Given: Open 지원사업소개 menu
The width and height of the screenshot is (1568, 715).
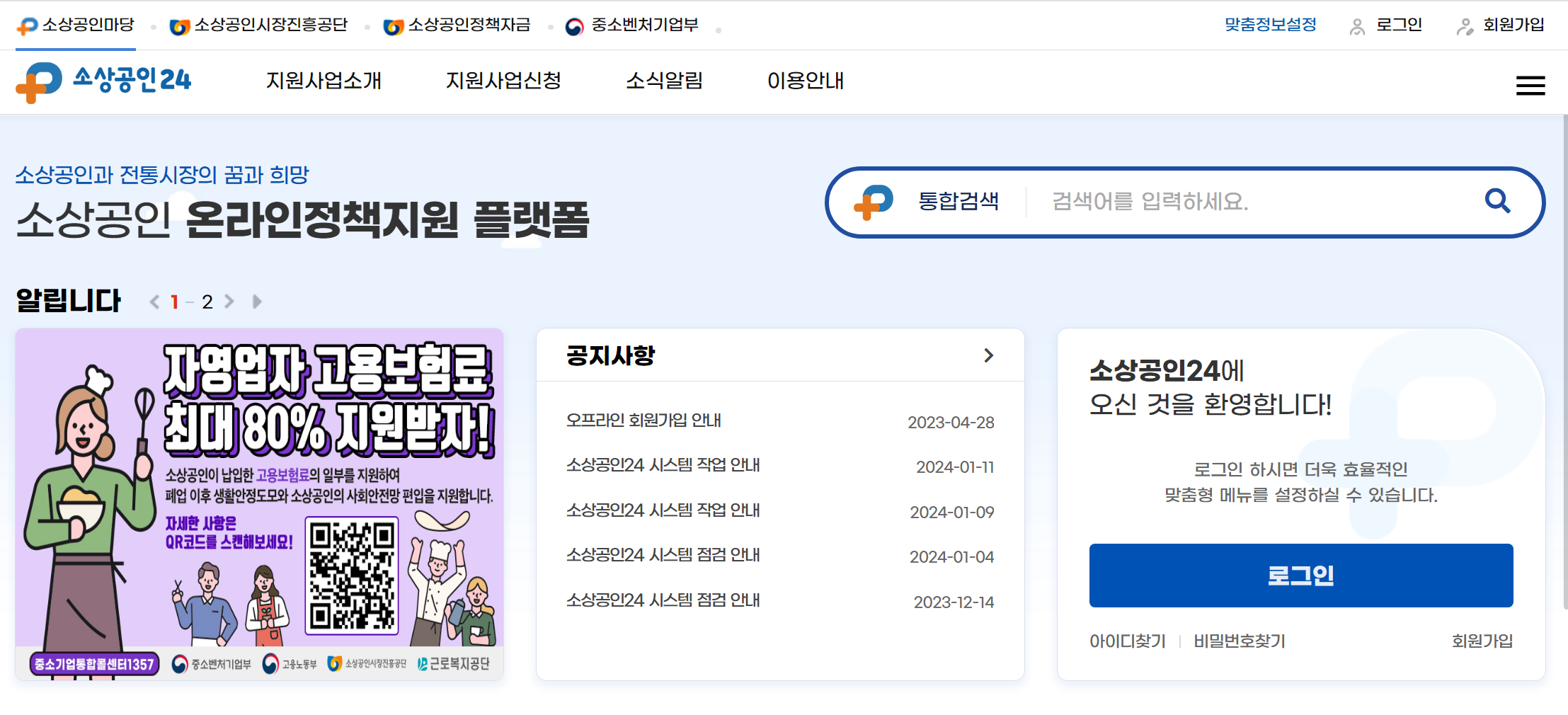Looking at the screenshot, I should [324, 81].
